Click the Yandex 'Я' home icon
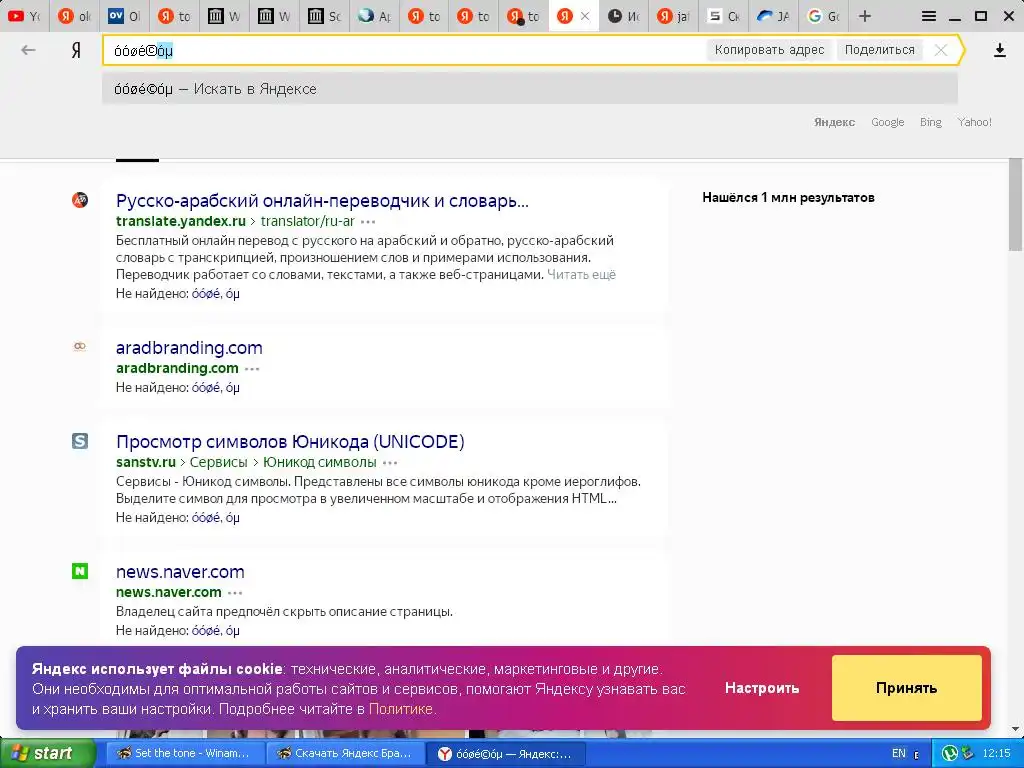This screenshot has height=768, width=1024. [x=76, y=50]
